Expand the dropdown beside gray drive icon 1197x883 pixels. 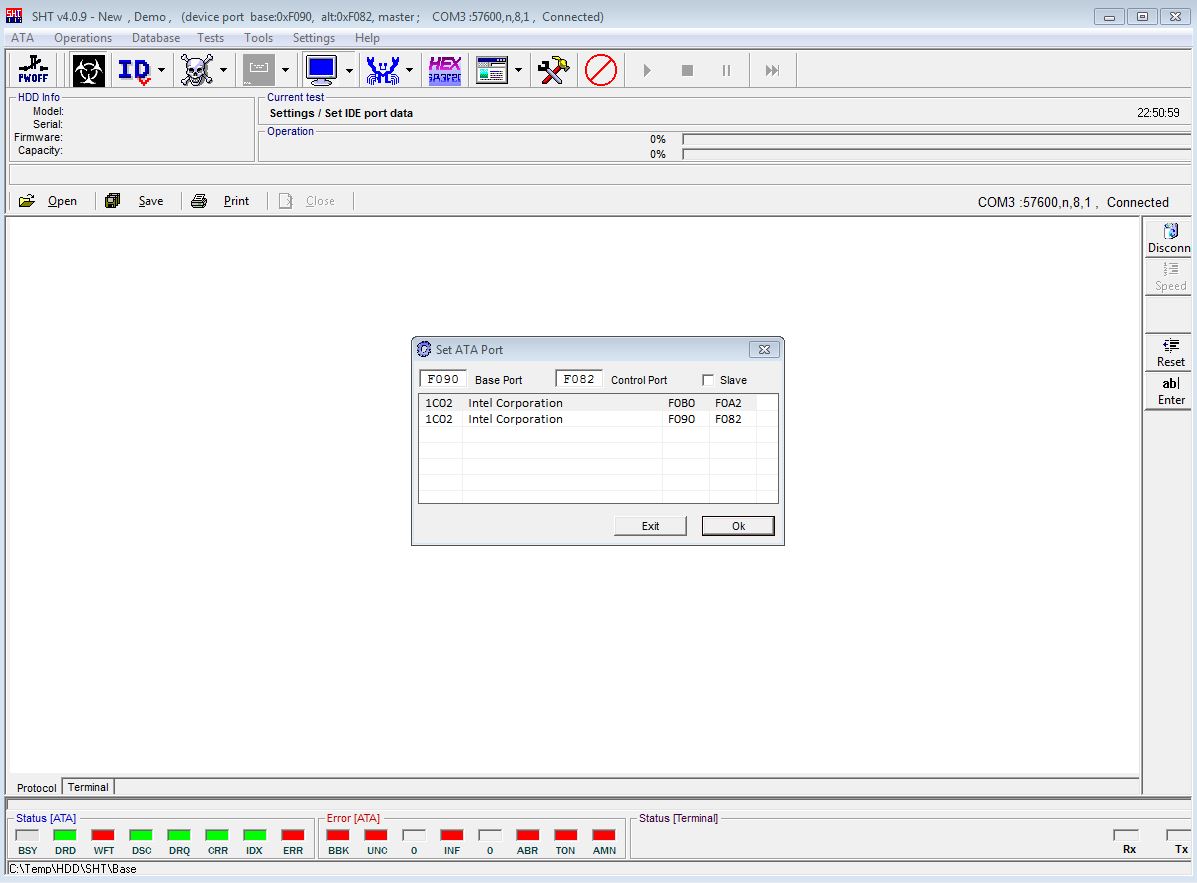point(286,70)
